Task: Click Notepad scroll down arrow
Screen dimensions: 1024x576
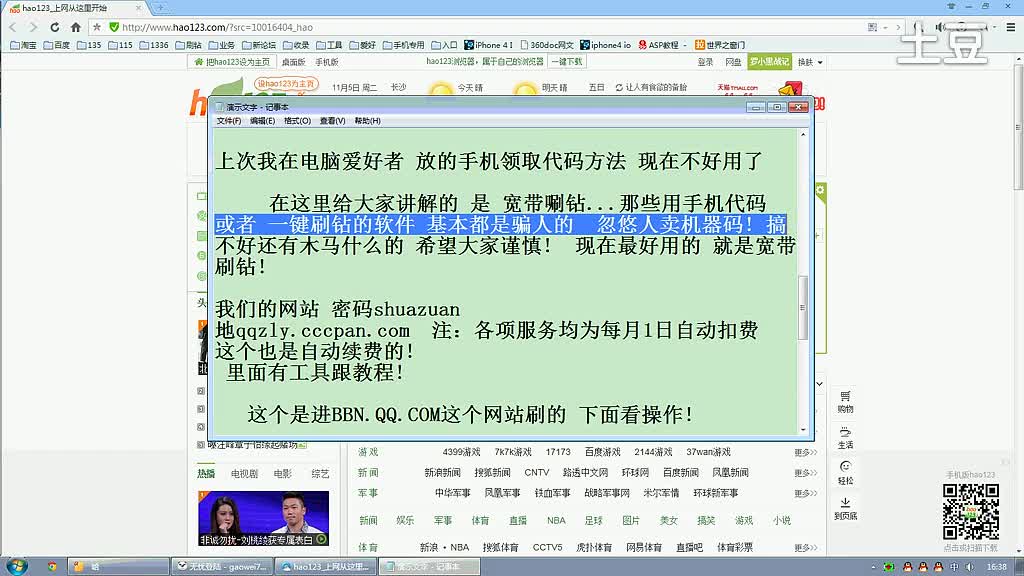Action: [803, 430]
